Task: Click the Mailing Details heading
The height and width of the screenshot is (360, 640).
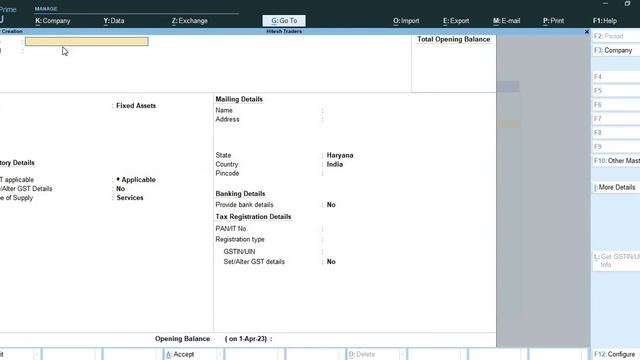Action: coord(239,99)
